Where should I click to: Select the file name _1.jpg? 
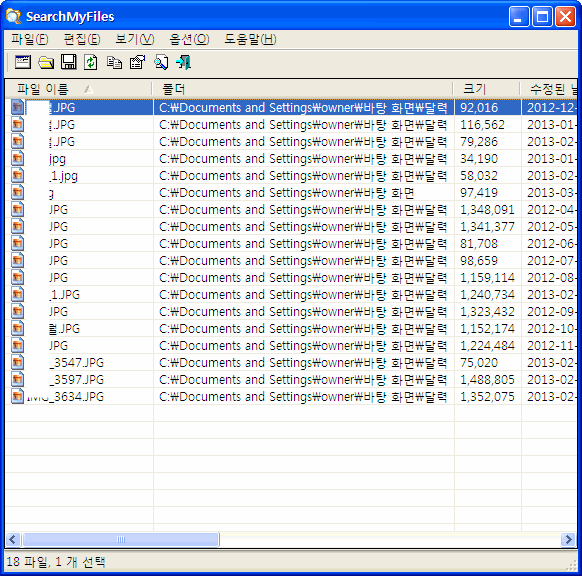(63, 176)
